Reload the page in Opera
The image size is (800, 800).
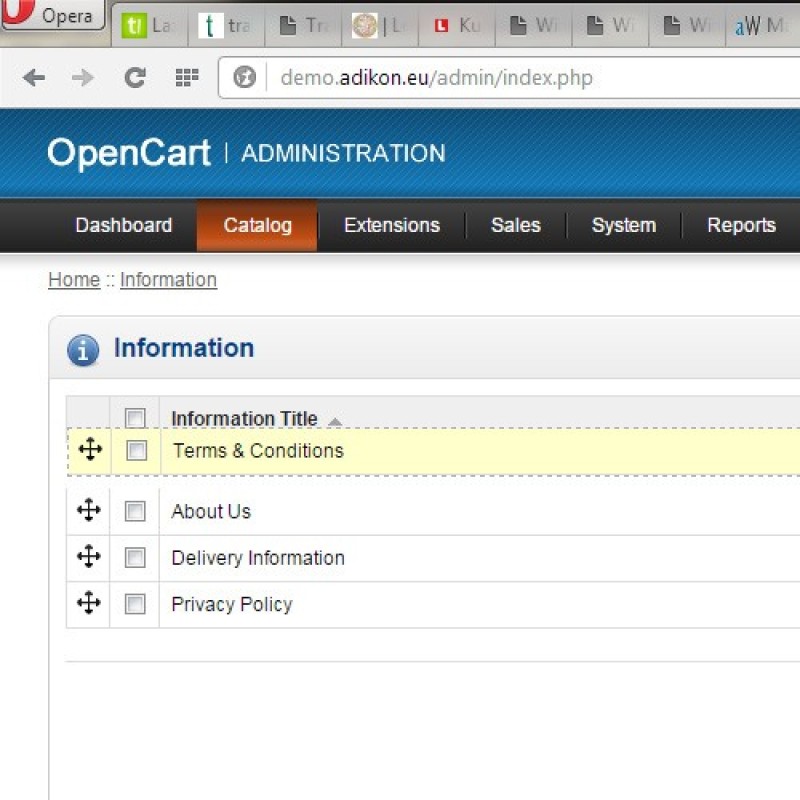pos(135,76)
